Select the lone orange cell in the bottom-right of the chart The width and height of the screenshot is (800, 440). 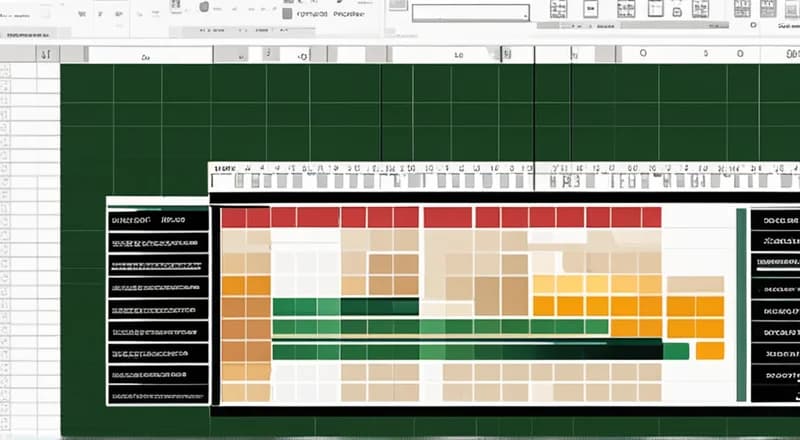pos(710,350)
